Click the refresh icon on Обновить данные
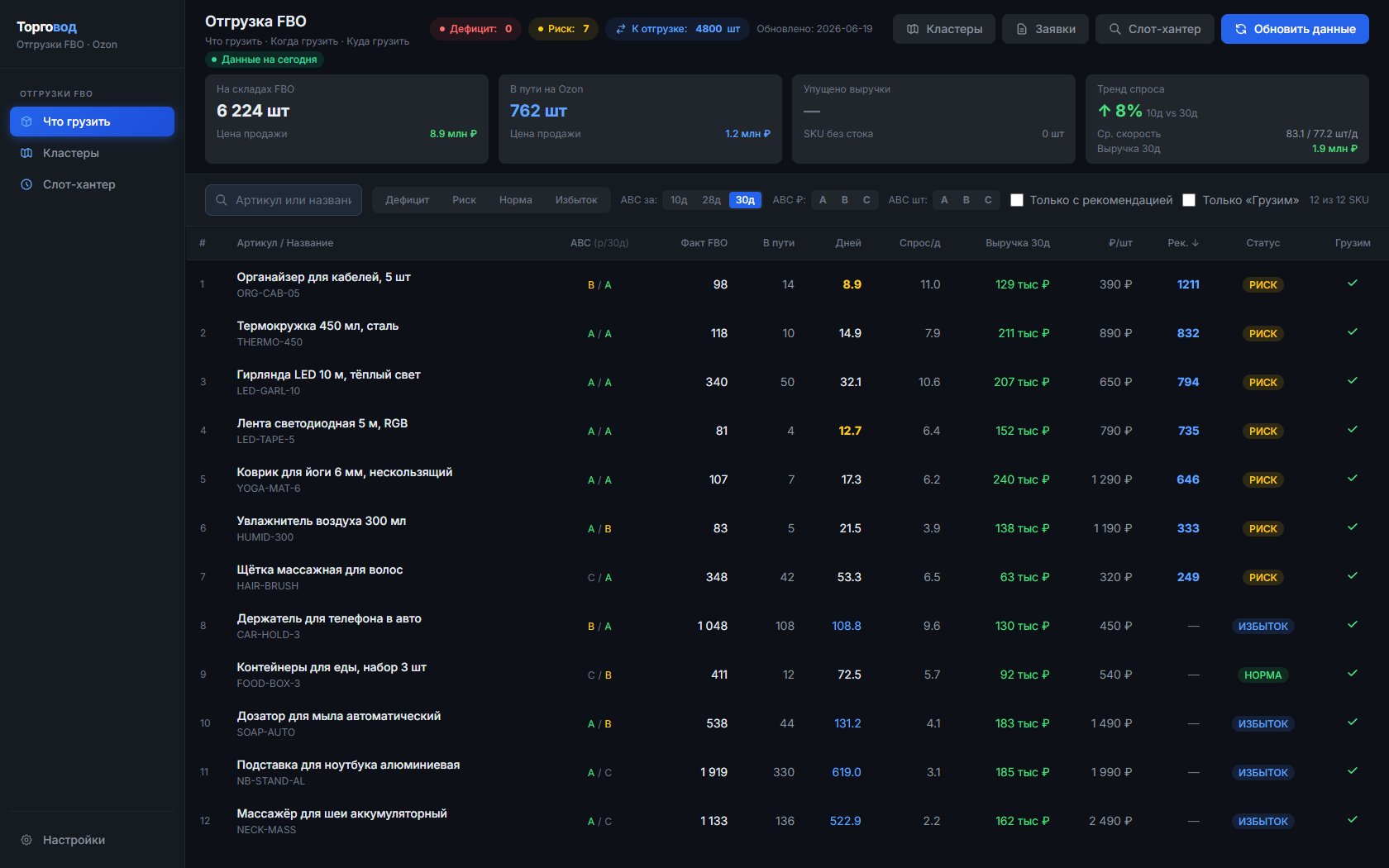The height and width of the screenshot is (868, 1389). coord(1241,29)
